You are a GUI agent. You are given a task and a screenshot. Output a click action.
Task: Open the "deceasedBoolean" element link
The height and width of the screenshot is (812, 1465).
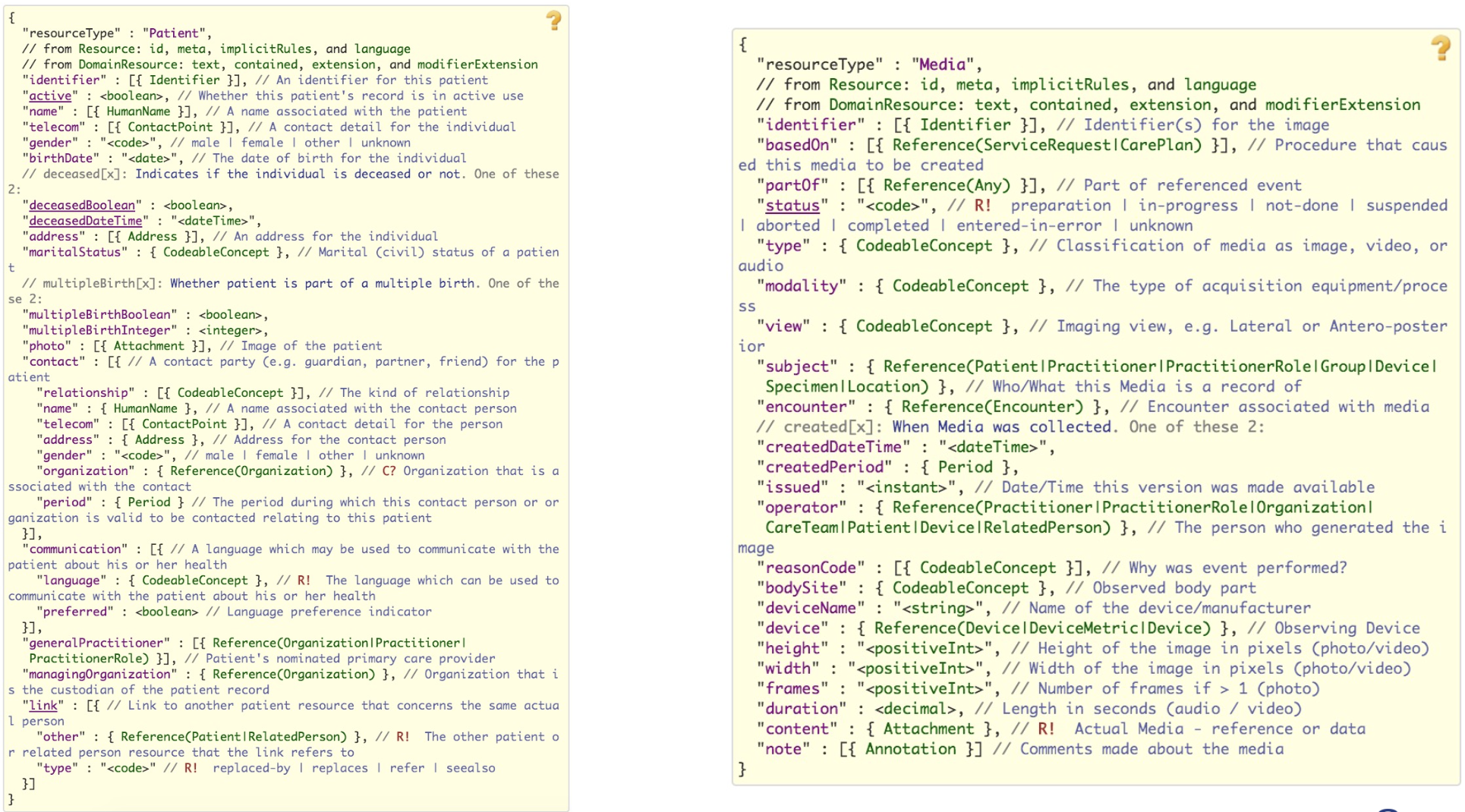tap(82, 205)
